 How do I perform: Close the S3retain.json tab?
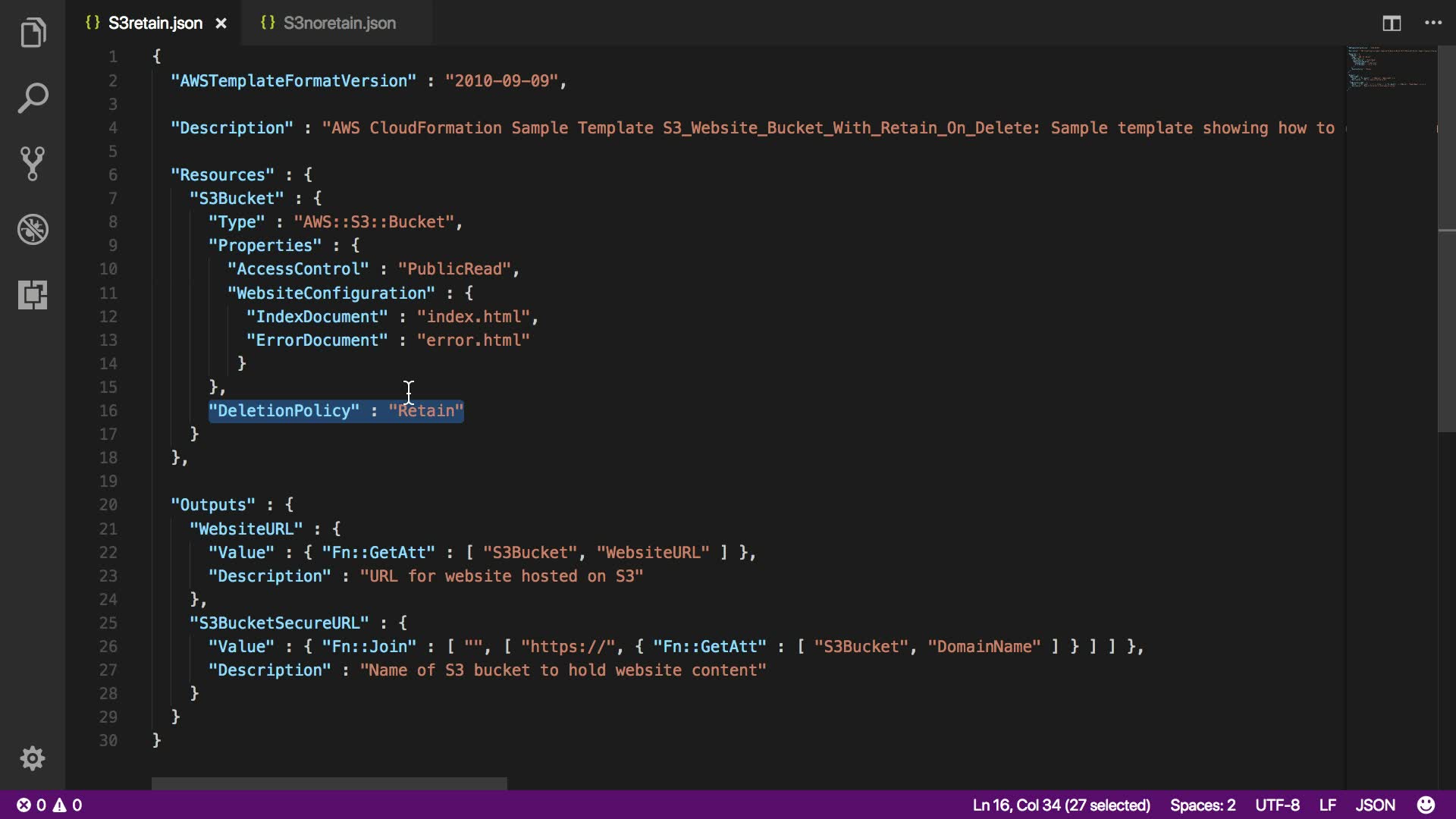click(221, 24)
